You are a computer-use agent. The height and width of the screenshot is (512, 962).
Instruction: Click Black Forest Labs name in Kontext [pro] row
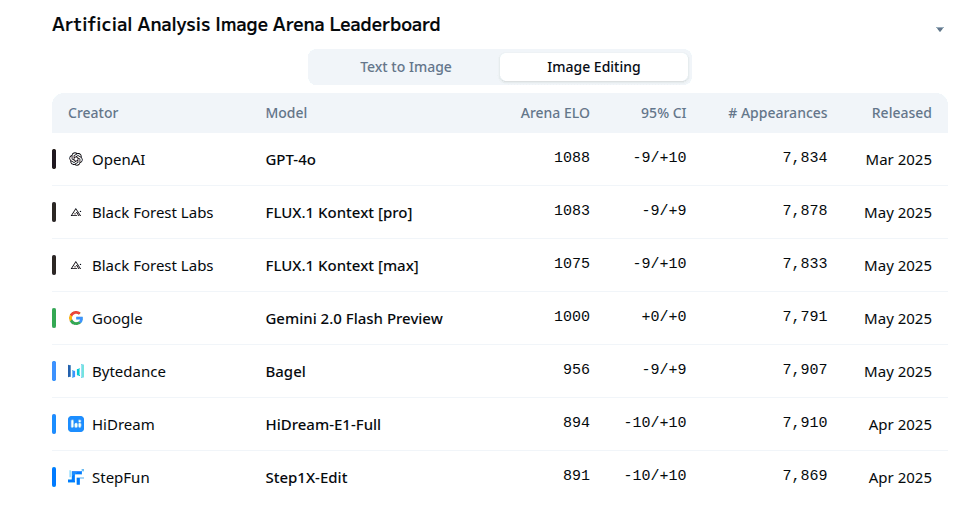[153, 213]
